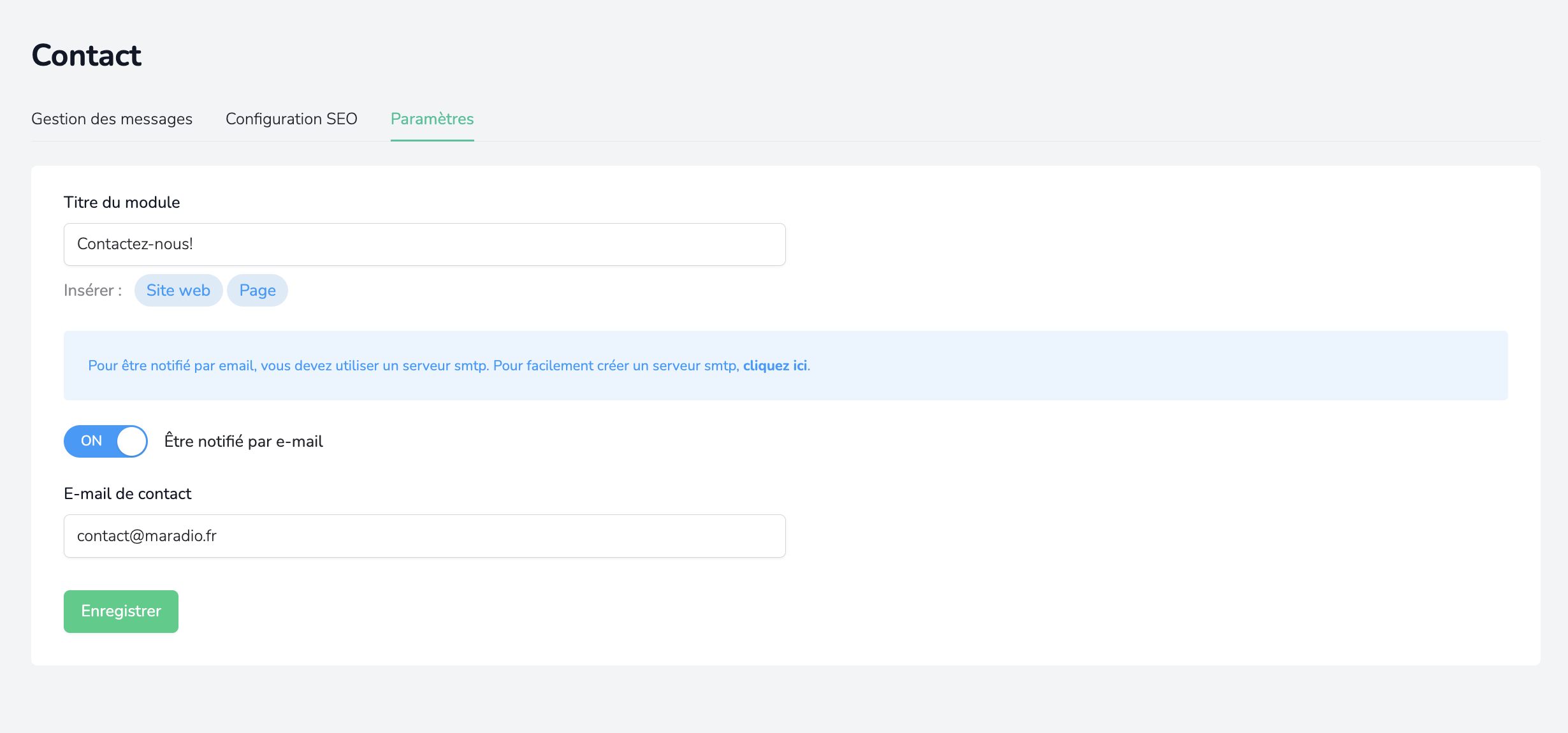The image size is (1568, 733).
Task: Click the Être notifié par e-mail label
Action: (243, 442)
